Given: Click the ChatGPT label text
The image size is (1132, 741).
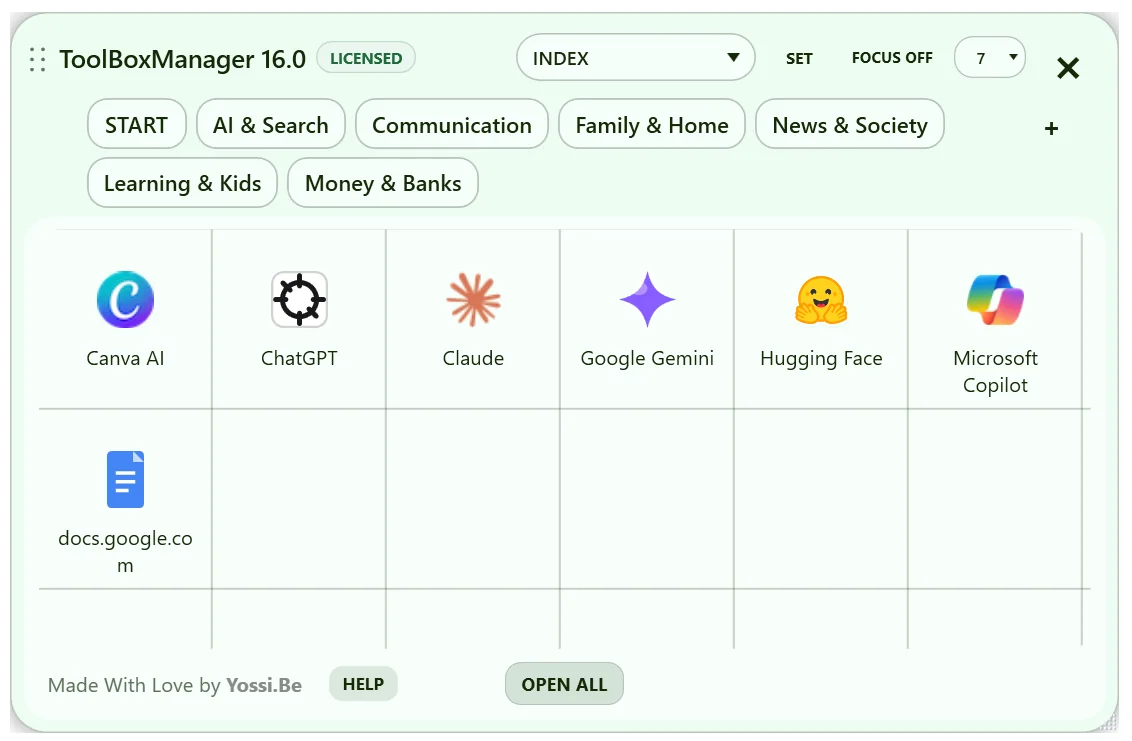Looking at the screenshot, I should tap(299, 358).
